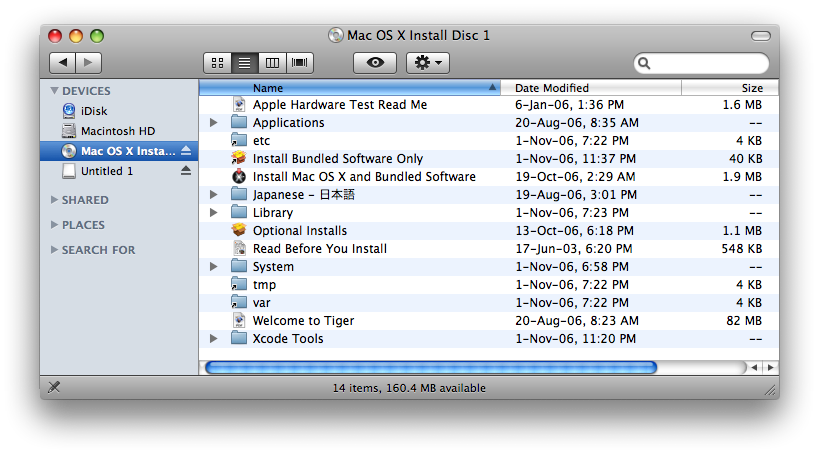The image size is (819, 454).
Task: Open the Install Bundled Software Only package
Action: pos(337,159)
